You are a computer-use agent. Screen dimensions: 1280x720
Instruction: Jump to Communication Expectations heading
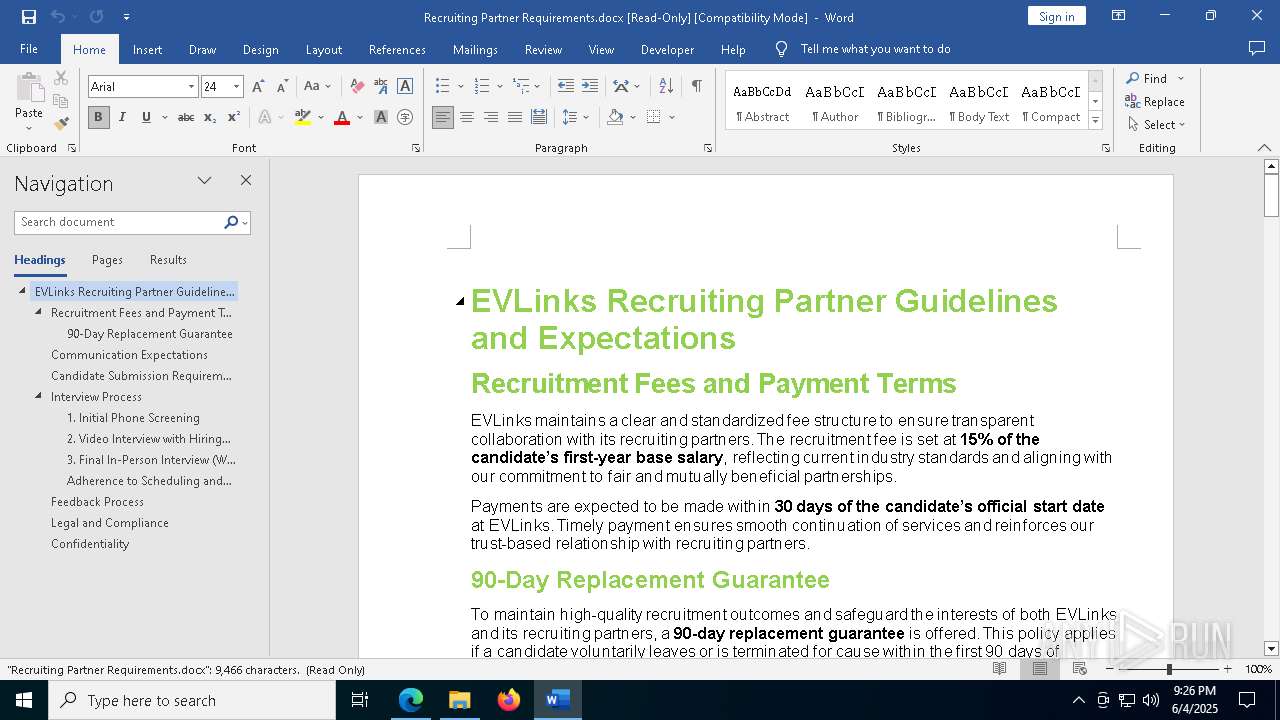coord(129,355)
